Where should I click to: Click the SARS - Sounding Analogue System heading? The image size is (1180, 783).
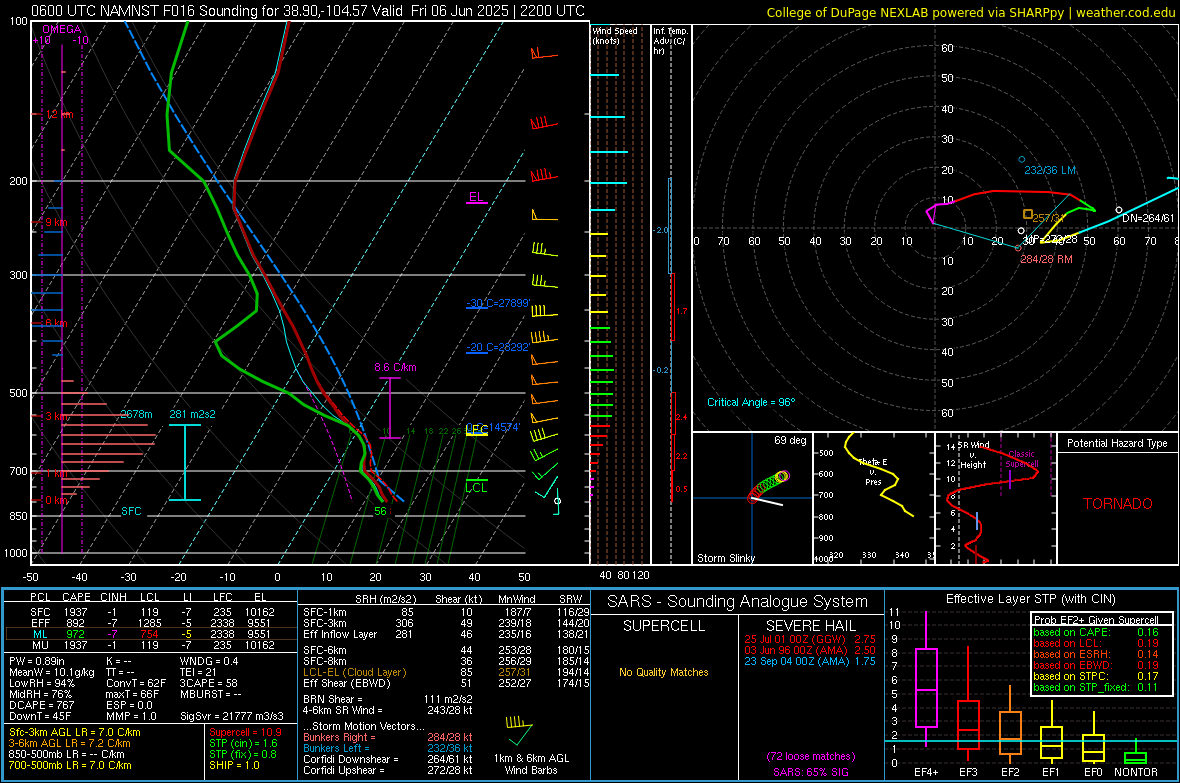[x=737, y=602]
